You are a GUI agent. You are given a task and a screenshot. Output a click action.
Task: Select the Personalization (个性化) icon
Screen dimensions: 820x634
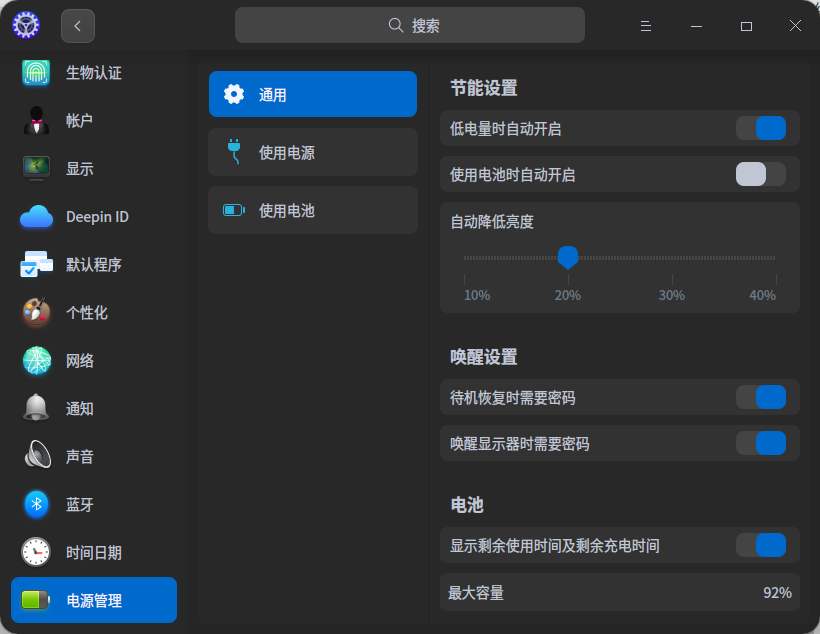[36, 312]
